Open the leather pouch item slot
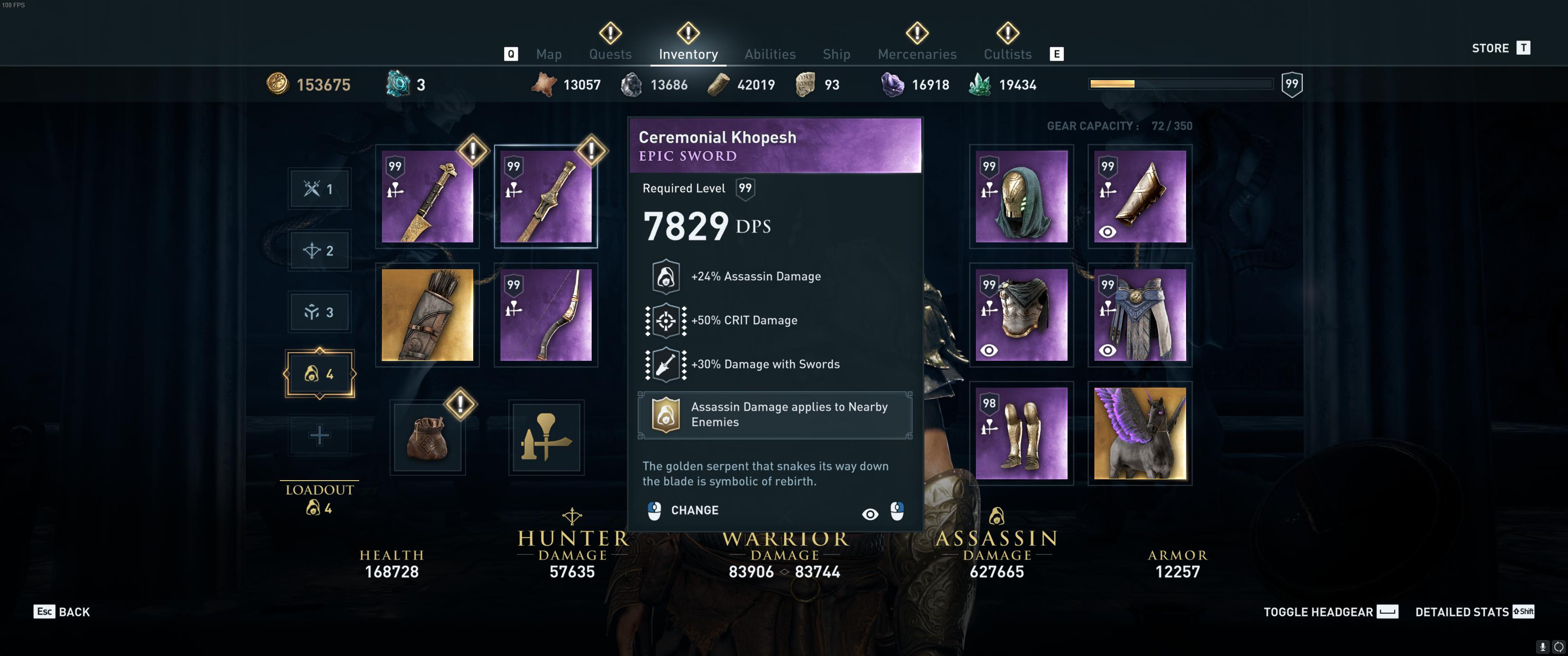The image size is (1568, 656). 427,437
